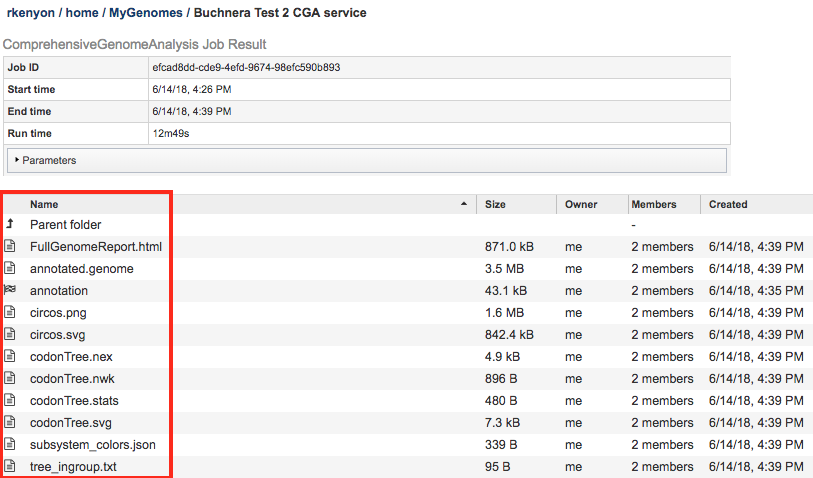Click the file icon beside subsystem_colors.json

10,444
